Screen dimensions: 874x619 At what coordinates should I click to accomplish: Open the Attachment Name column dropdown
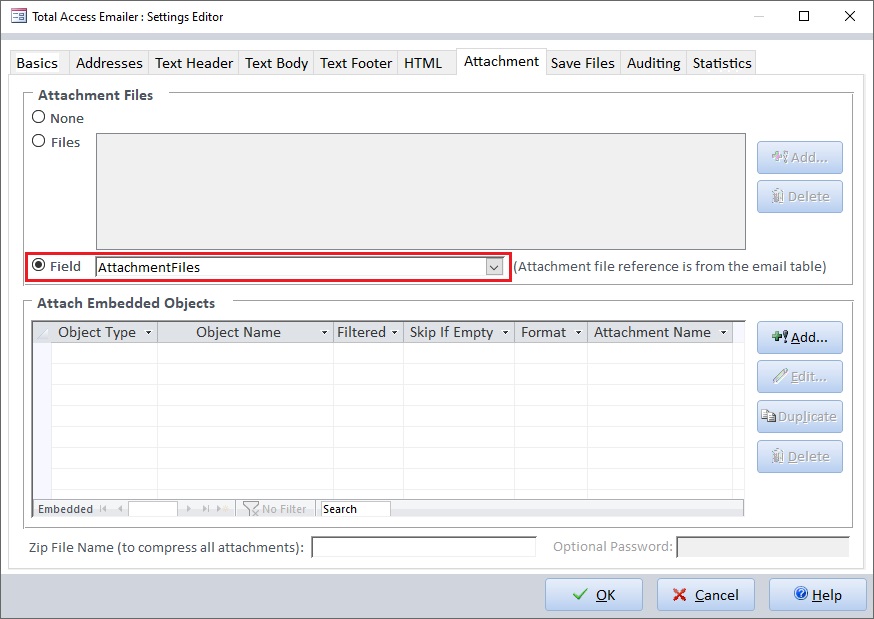[724, 333]
